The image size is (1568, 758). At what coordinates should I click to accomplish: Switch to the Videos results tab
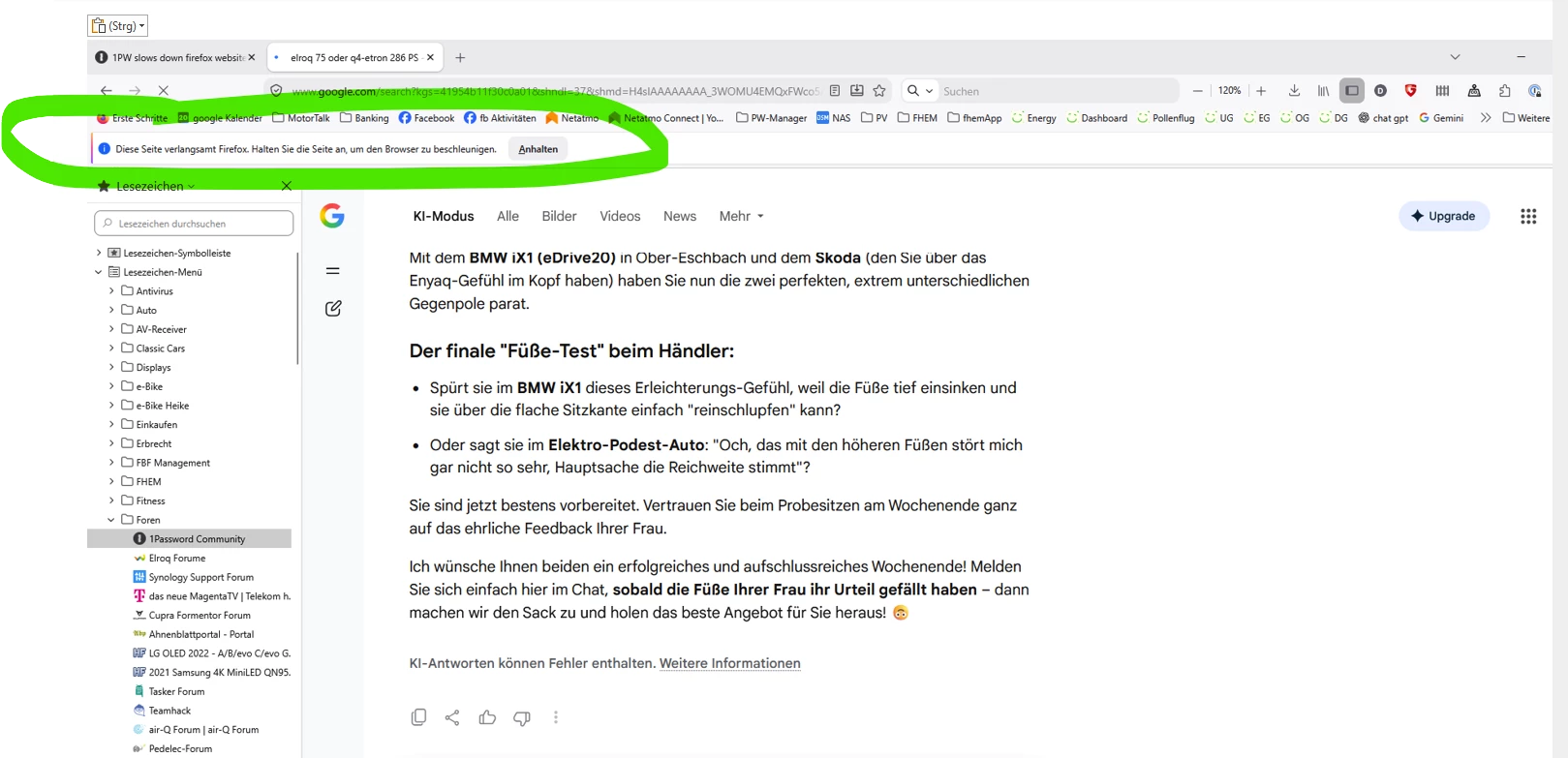click(x=620, y=216)
